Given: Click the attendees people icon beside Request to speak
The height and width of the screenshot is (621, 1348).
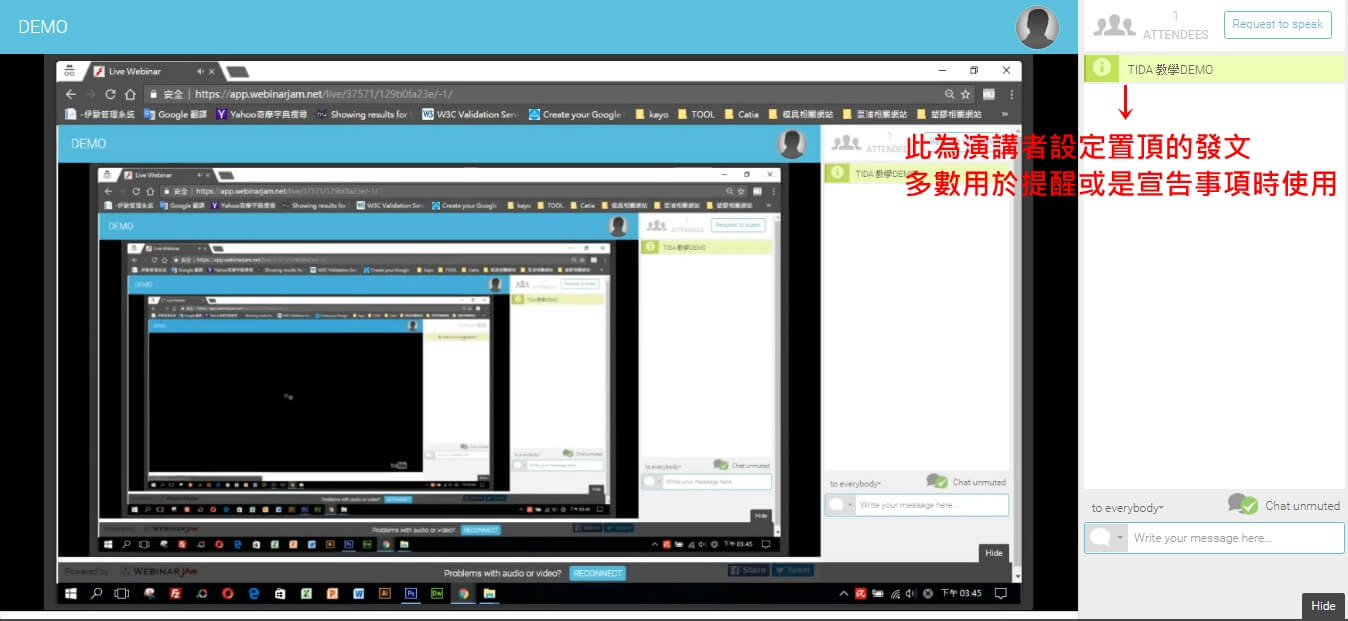Looking at the screenshot, I should 1114,26.
